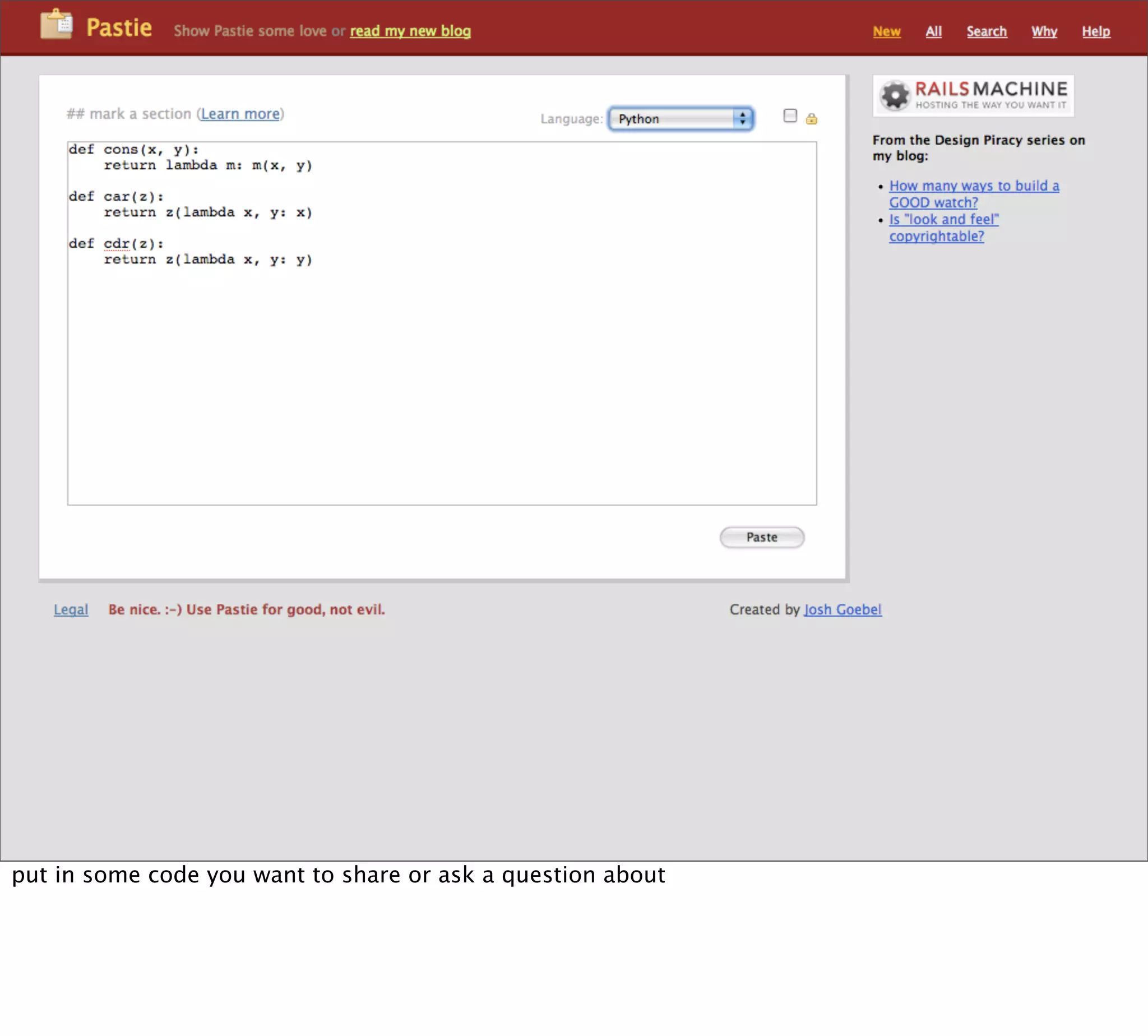Open Josh Goebel's creator link
1148x1036 pixels.
point(842,609)
